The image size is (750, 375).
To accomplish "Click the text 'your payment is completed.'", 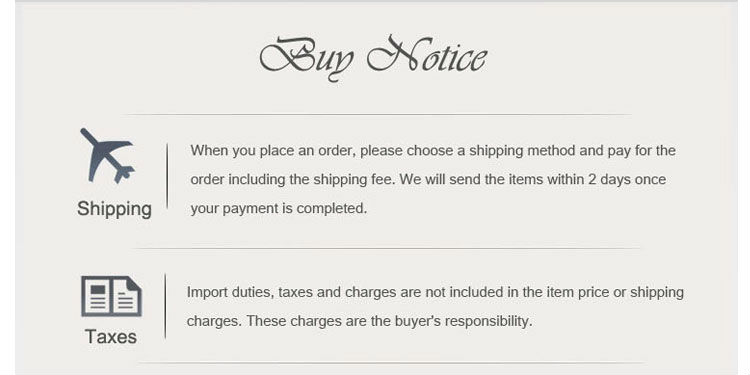I will point(279,209).
